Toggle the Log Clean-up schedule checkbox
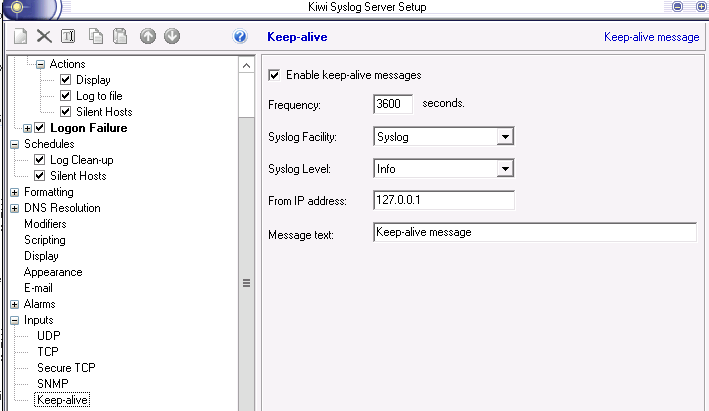This screenshot has height=411, width=709. pos(40,160)
